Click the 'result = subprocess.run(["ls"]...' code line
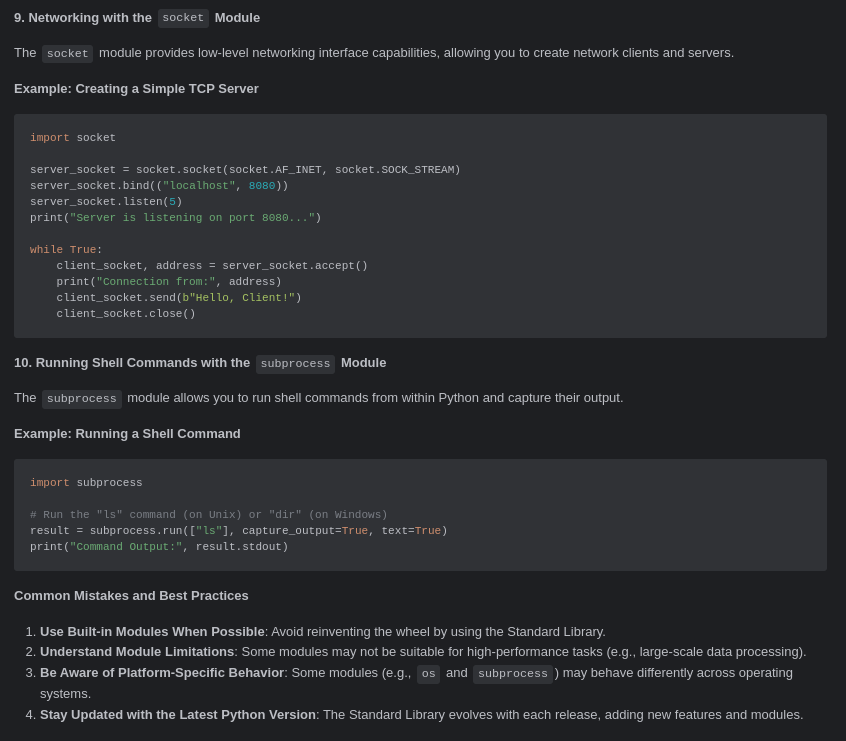Screen dimensions: 846x741 pos(238,531)
